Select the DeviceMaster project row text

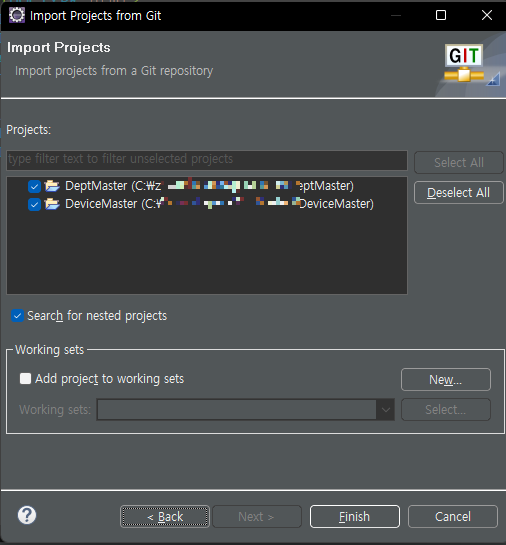[219, 204]
